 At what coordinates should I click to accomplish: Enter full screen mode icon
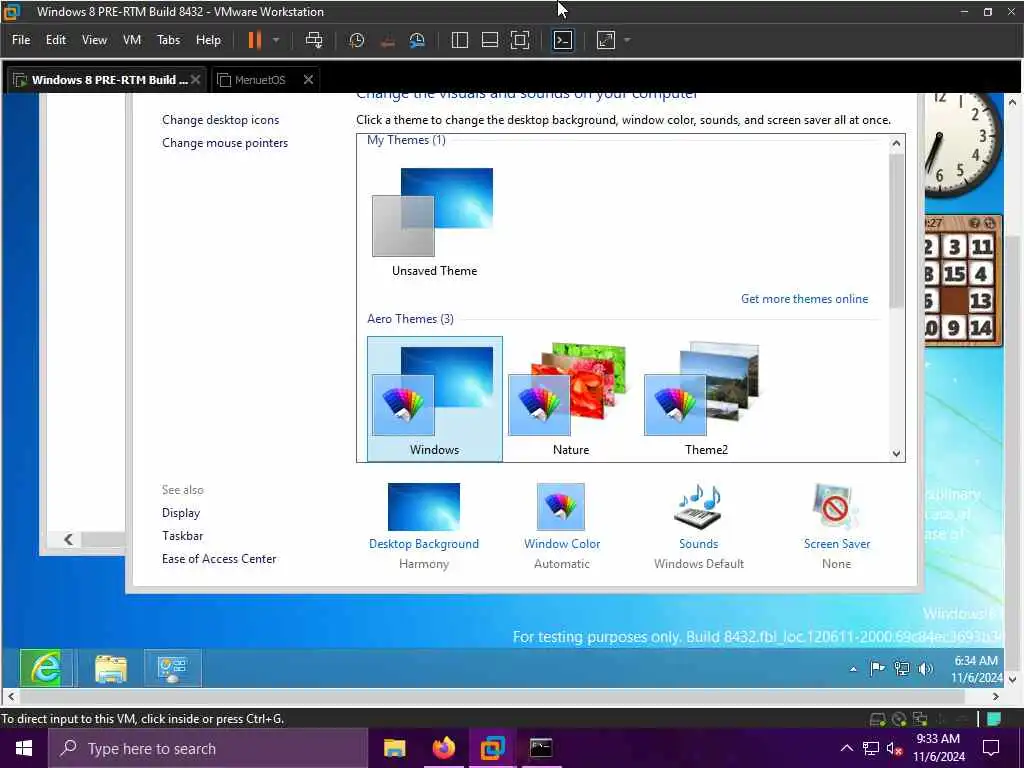click(520, 40)
